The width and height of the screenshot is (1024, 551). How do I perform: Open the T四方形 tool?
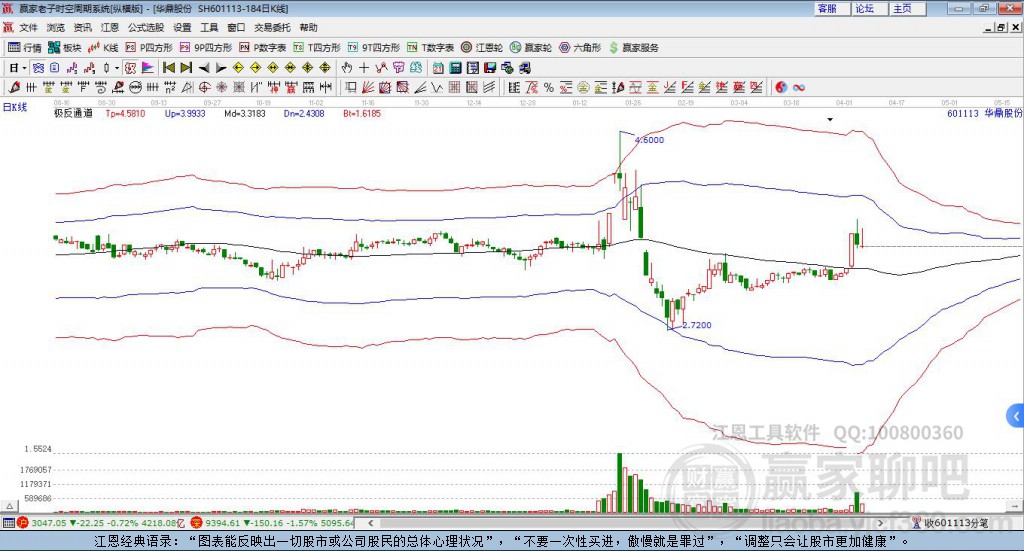(x=317, y=48)
